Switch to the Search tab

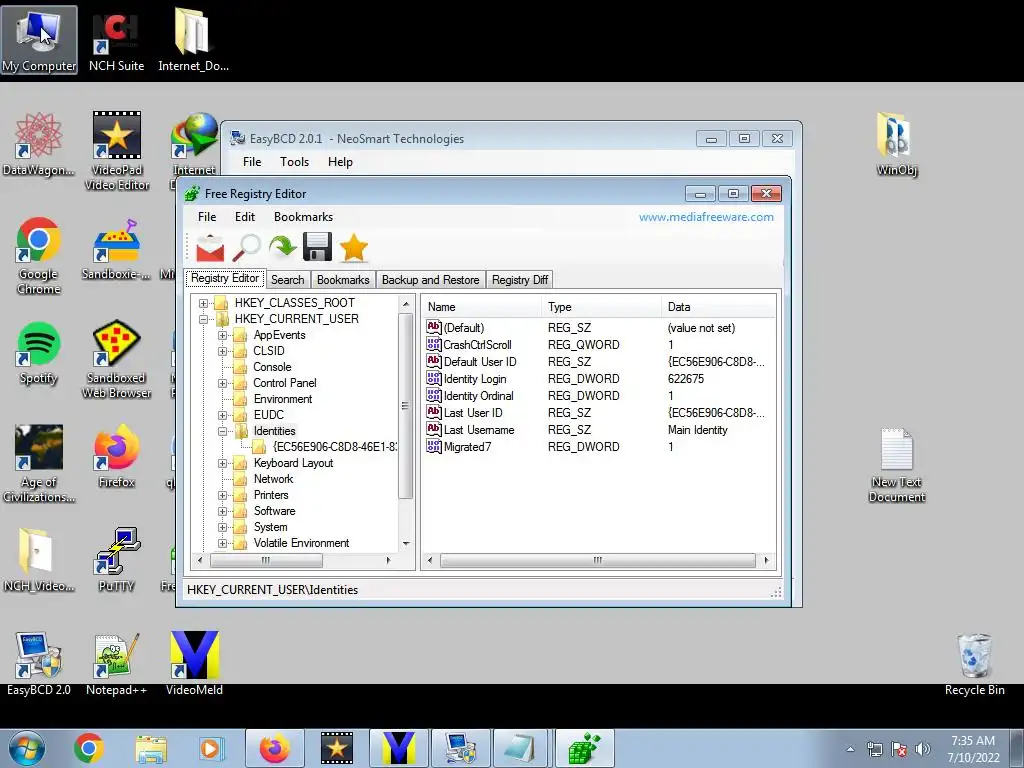click(287, 280)
